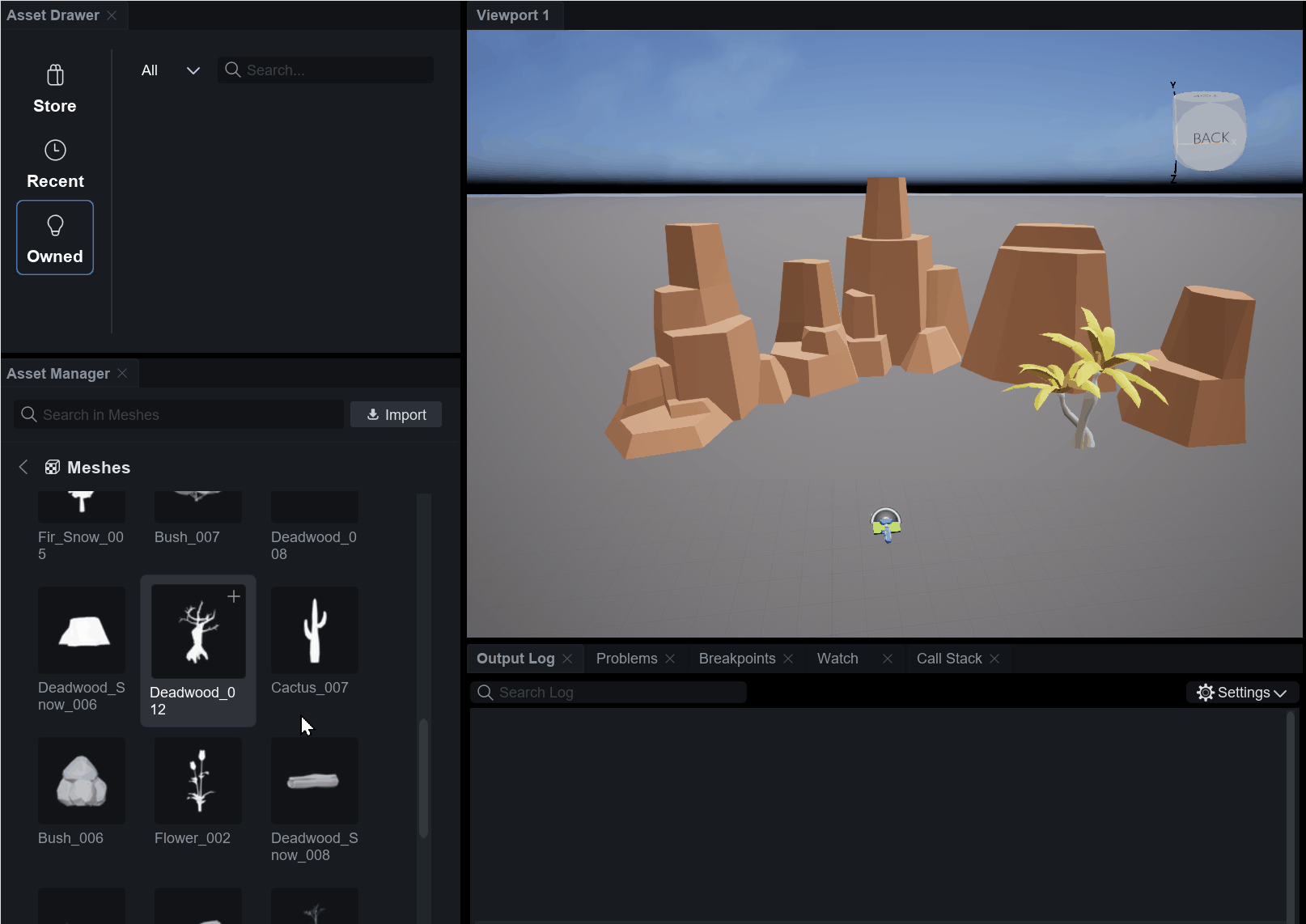Switch to the Problems tab

pyautogui.click(x=626, y=659)
